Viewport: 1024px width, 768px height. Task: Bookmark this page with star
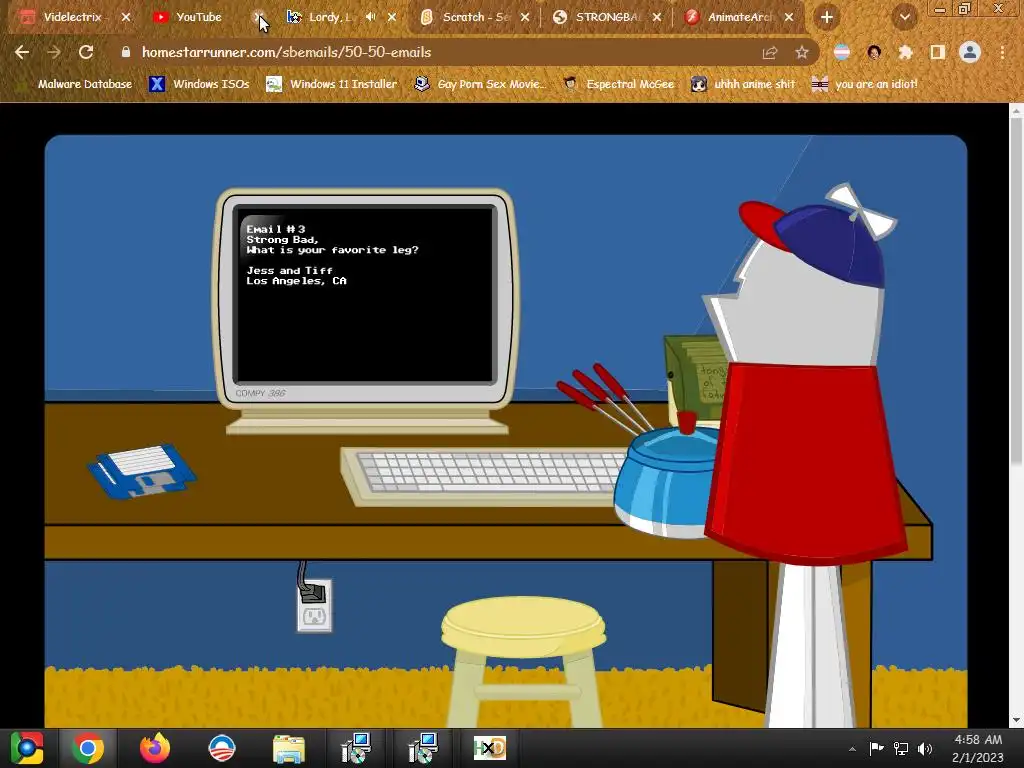tap(802, 52)
